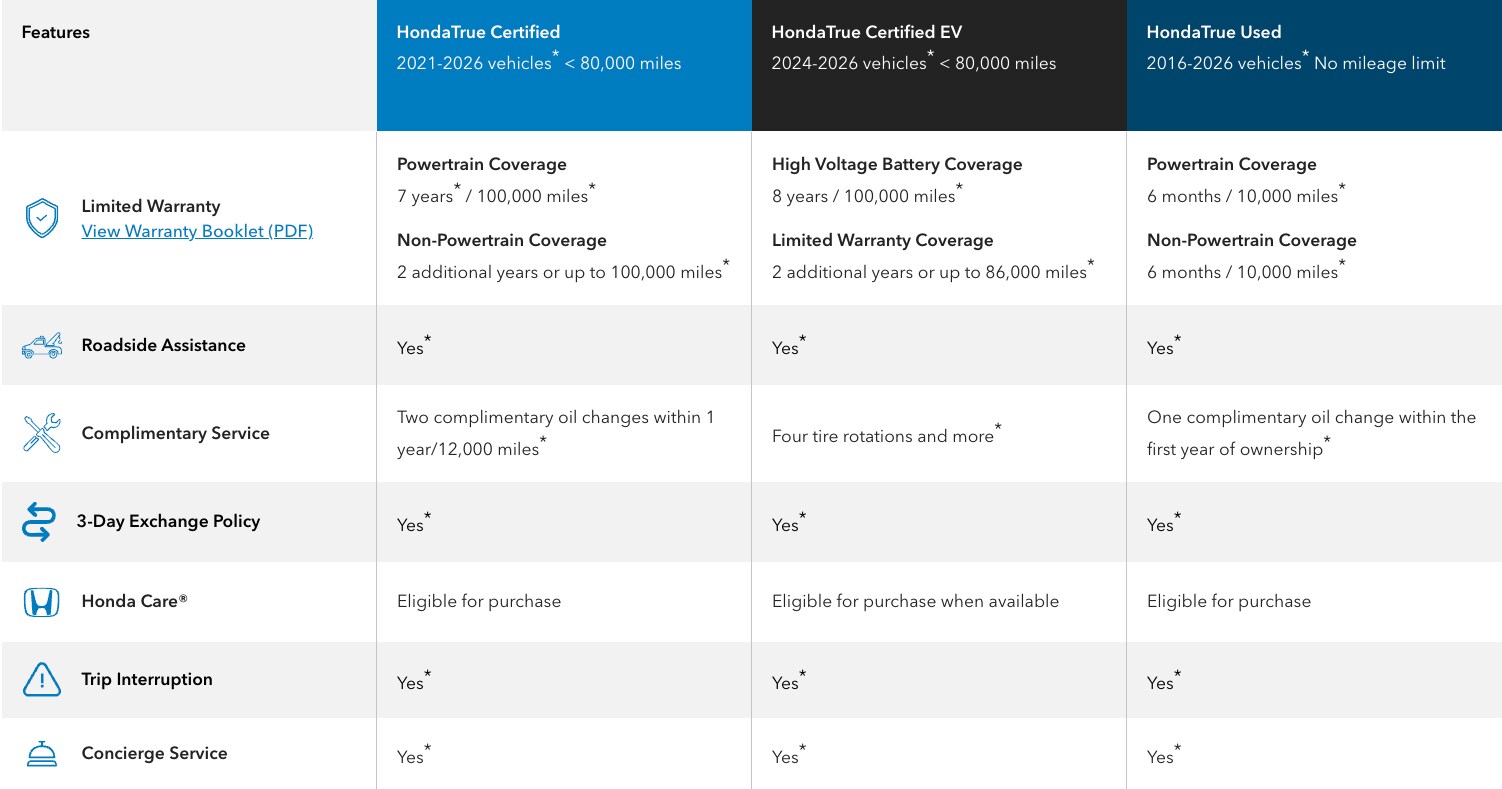Click the Limited Warranty shield icon
1502x789 pixels.
tap(41, 218)
